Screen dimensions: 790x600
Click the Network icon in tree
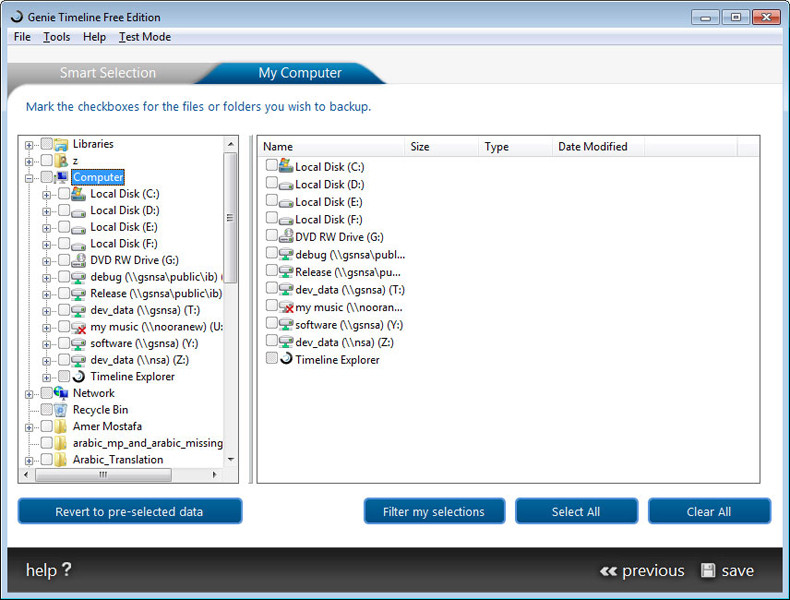coord(61,393)
